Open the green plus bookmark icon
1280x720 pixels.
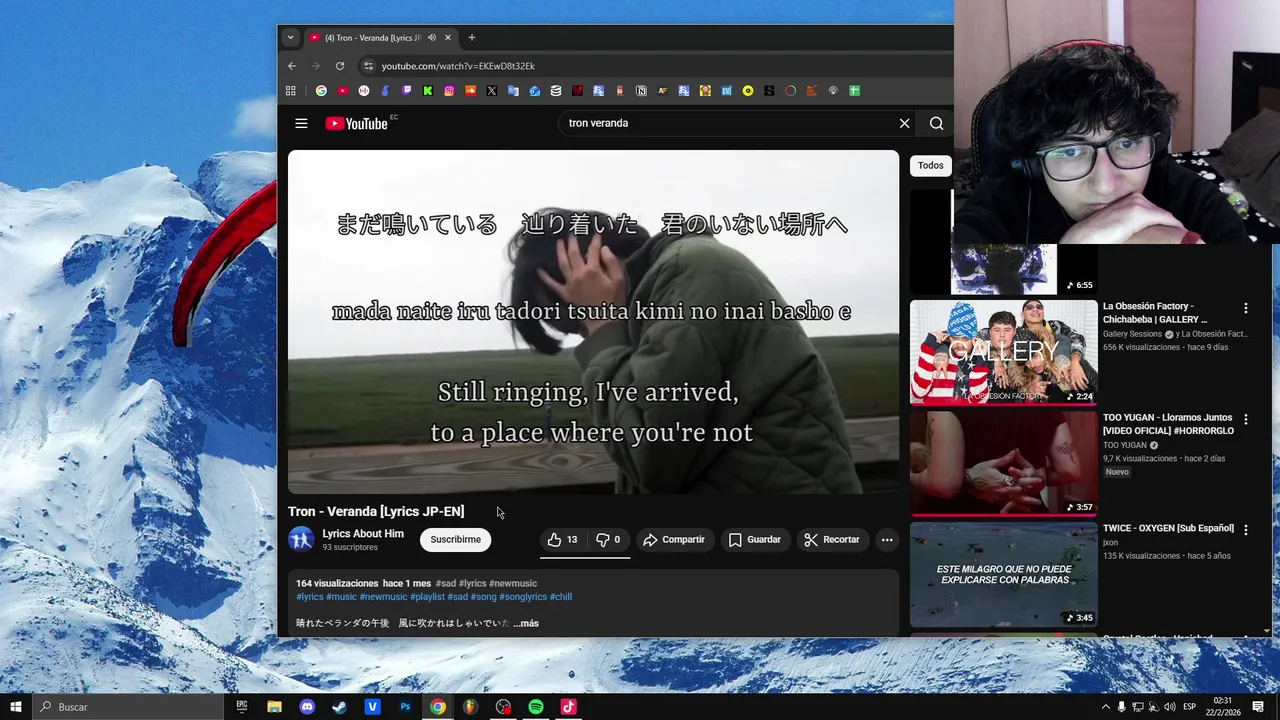(x=854, y=91)
